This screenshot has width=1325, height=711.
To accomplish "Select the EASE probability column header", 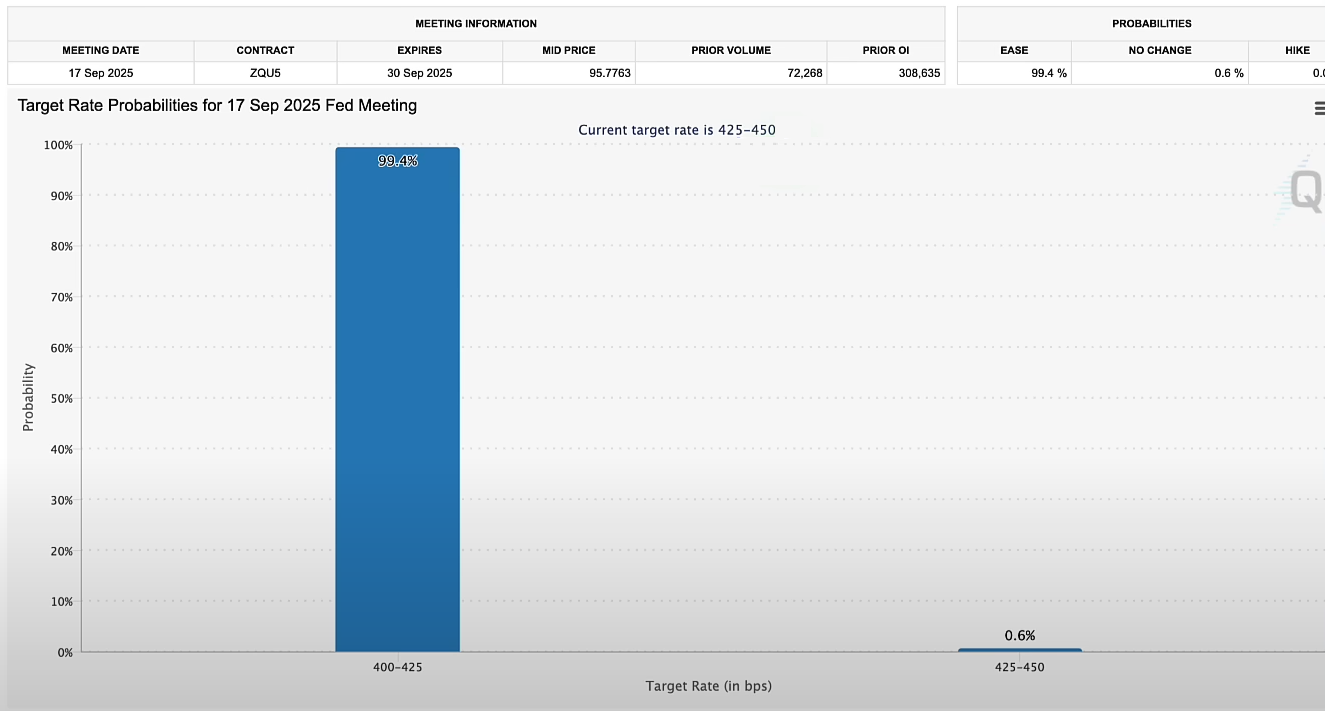I will [1014, 50].
